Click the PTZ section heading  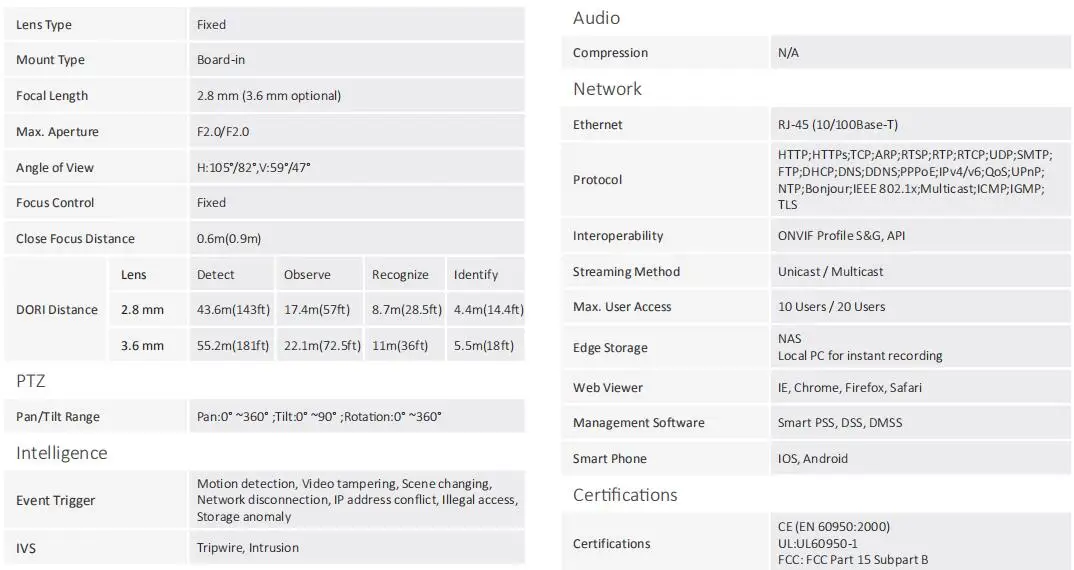31,381
